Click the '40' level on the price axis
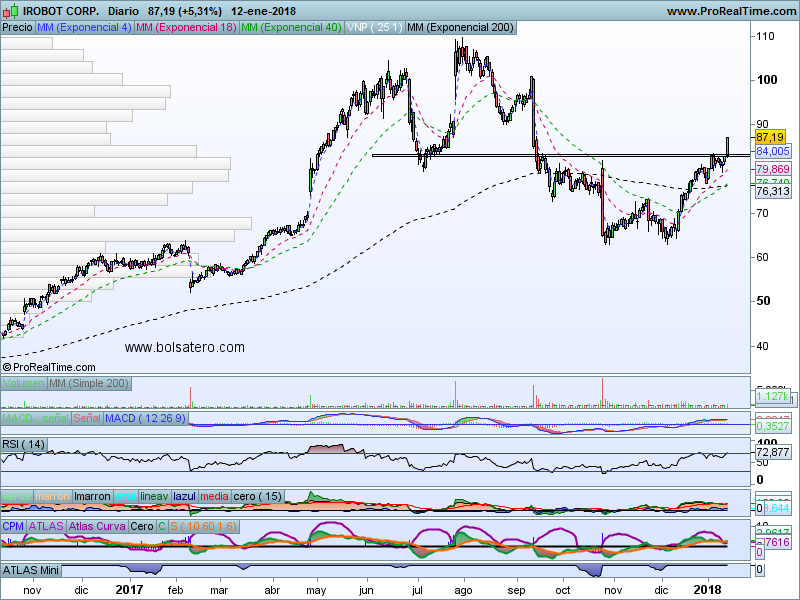 click(762, 346)
